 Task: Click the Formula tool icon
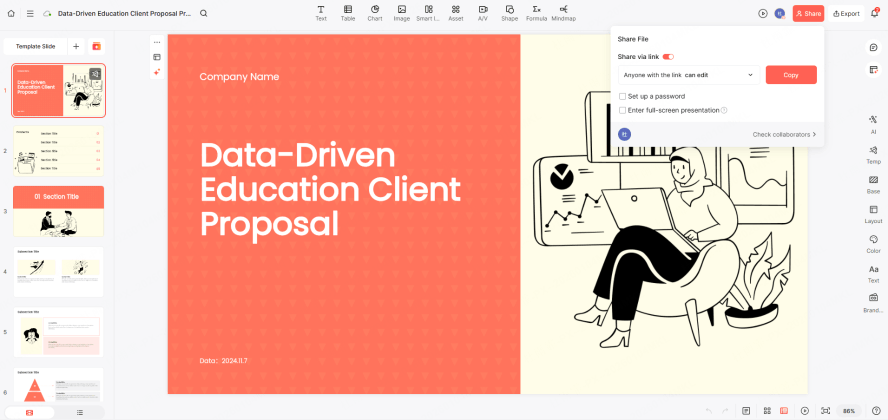click(537, 13)
